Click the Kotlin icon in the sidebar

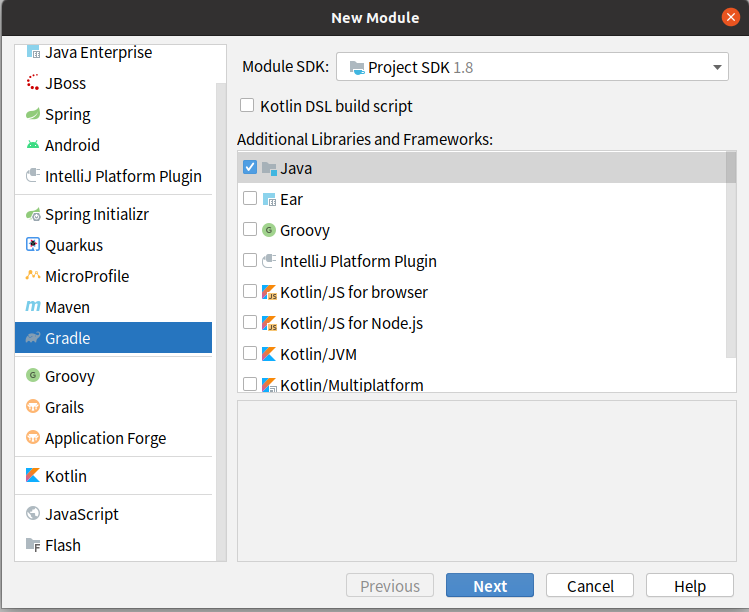coord(33,475)
